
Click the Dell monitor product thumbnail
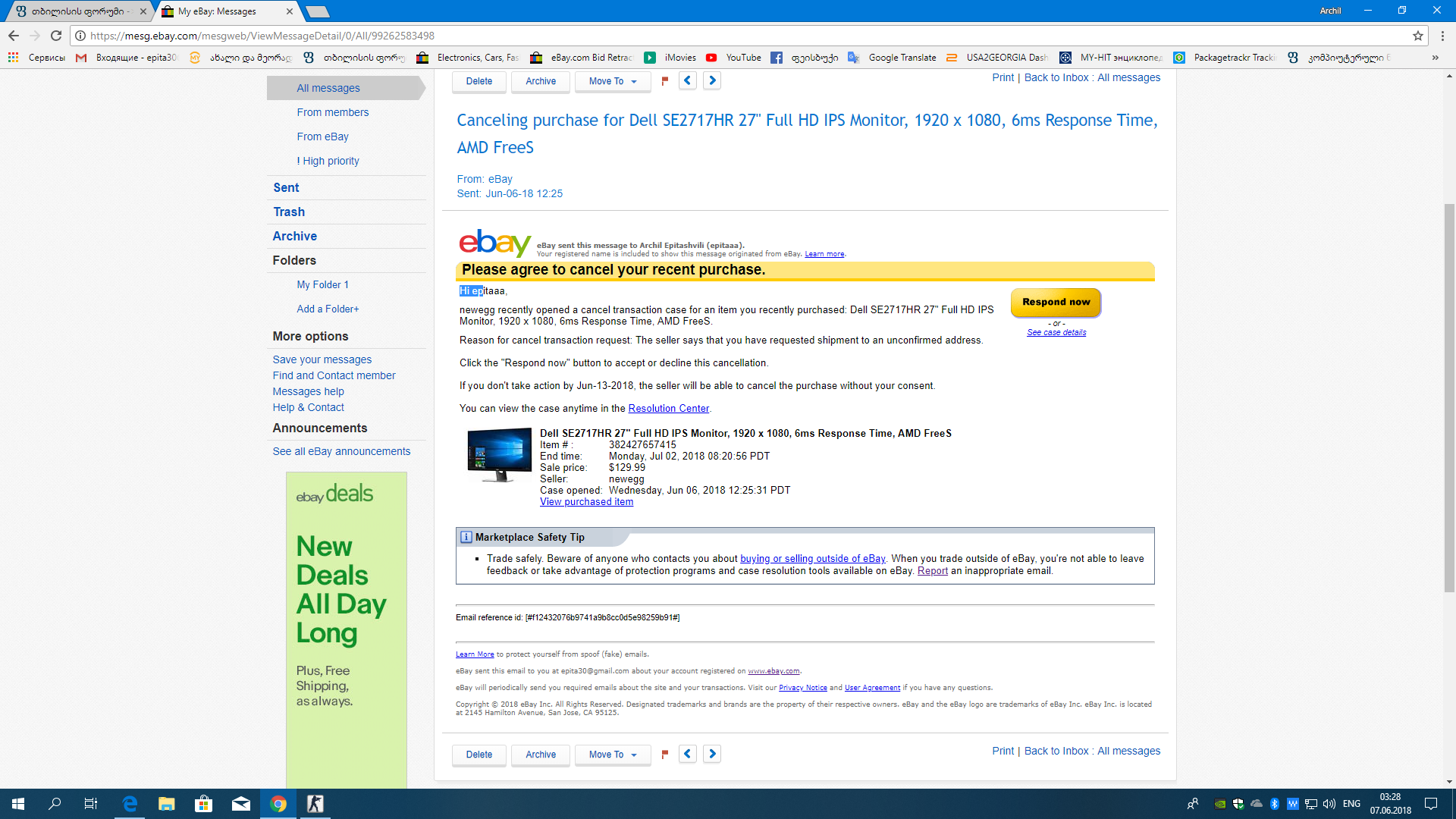pyautogui.click(x=499, y=455)
